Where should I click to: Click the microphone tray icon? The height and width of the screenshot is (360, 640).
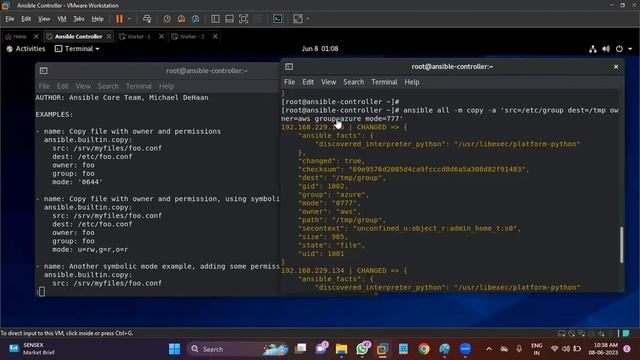pos(519,349)
